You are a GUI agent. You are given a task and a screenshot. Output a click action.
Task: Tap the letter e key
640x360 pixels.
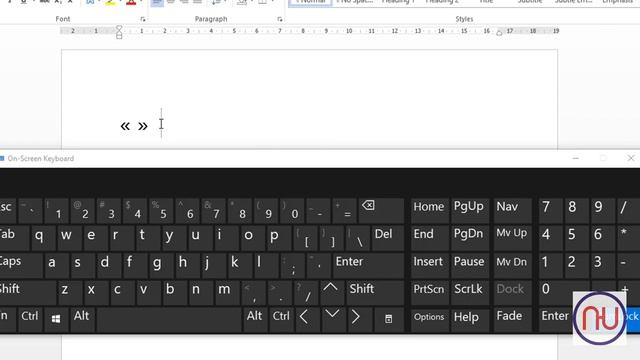pos(95,238)
